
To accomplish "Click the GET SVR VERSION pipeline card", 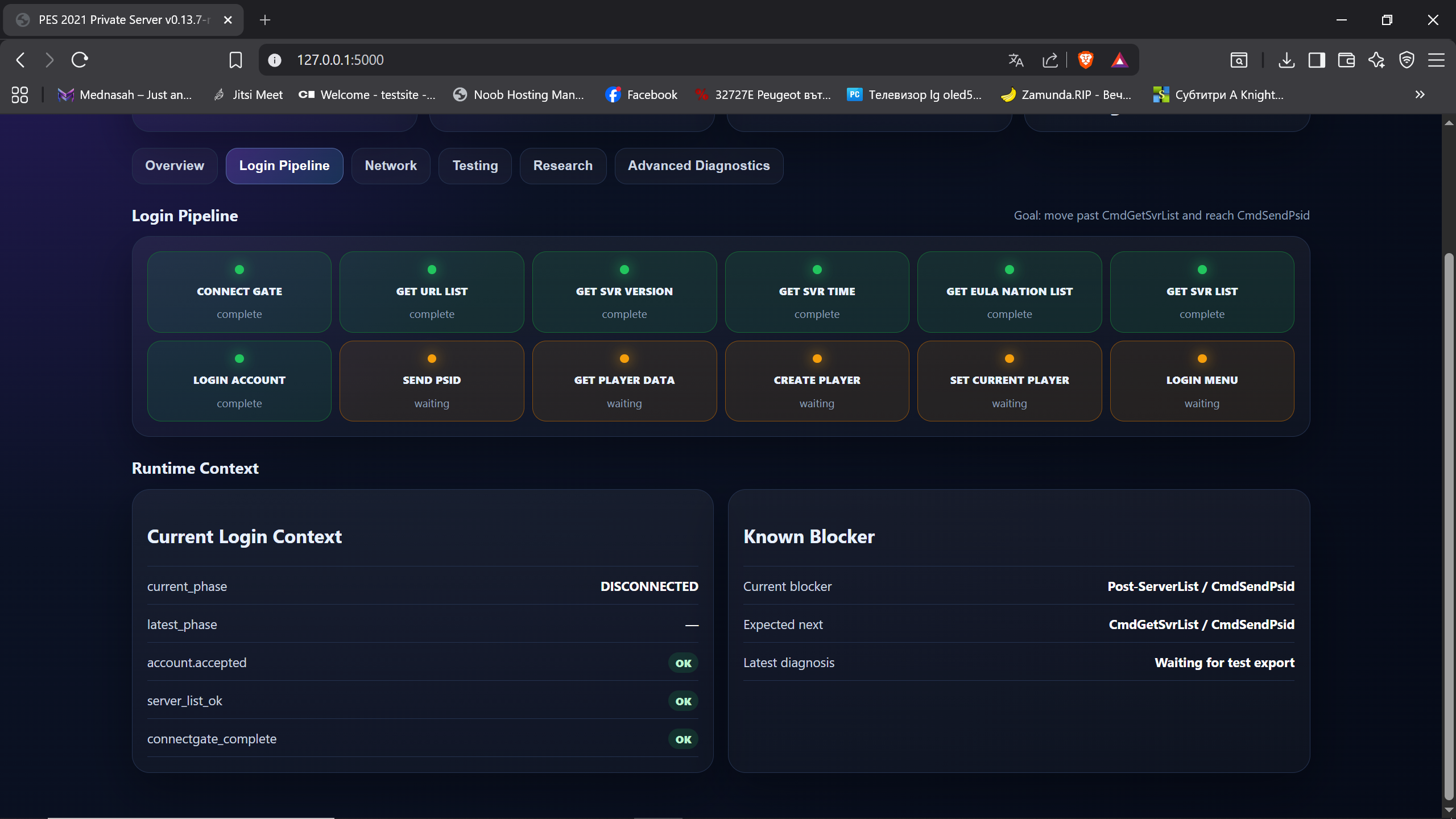I will [624, 292].
